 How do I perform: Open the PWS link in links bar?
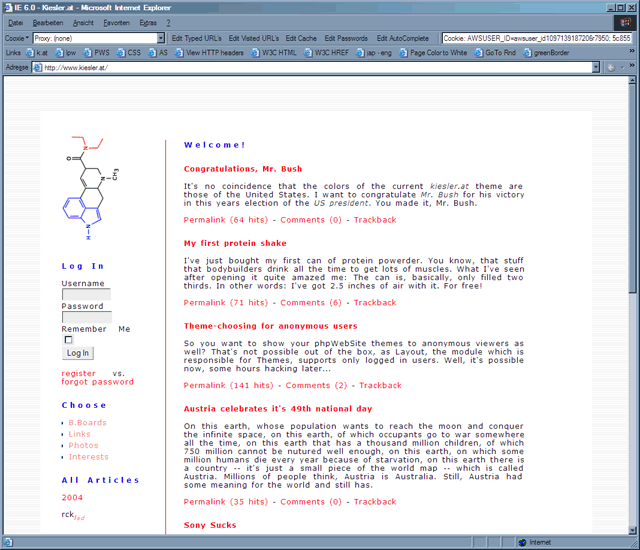coord(98,53)
